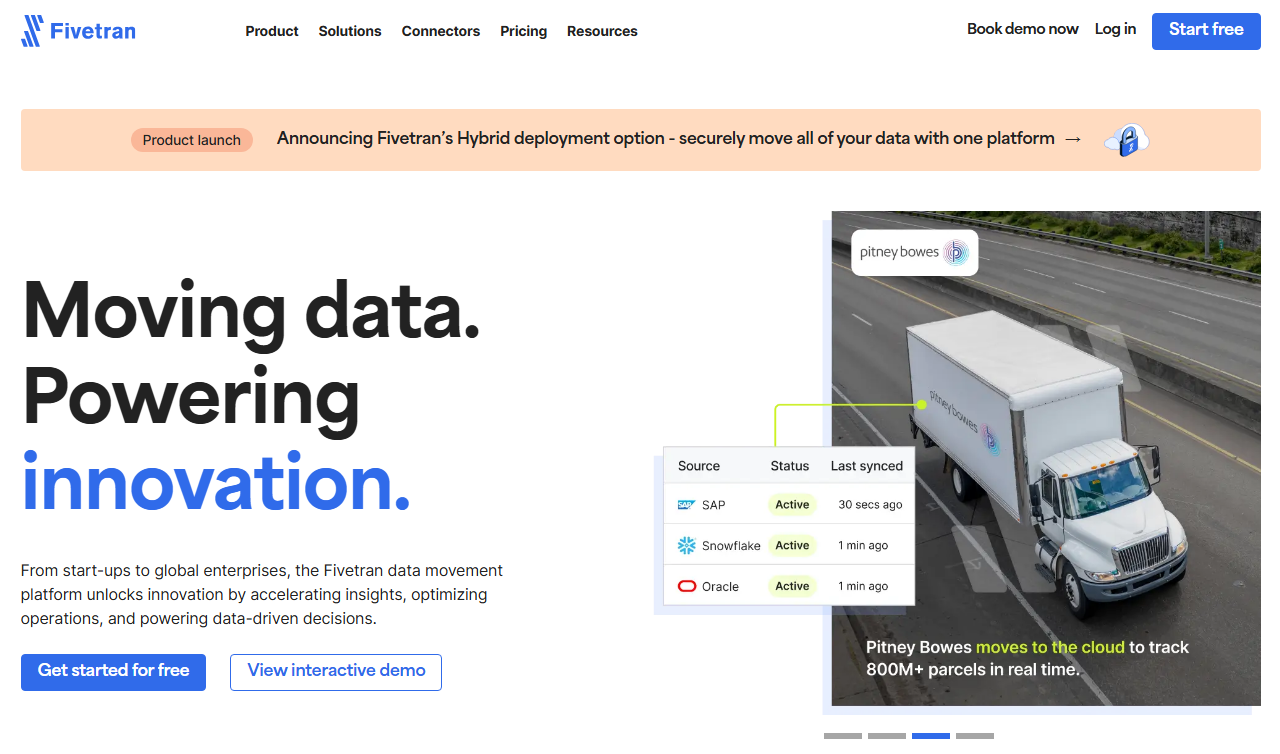The height and width of the screenshot is (754, 1280).
Task: Select the fourth carousel slide indicator
Action: click(975, 736)
